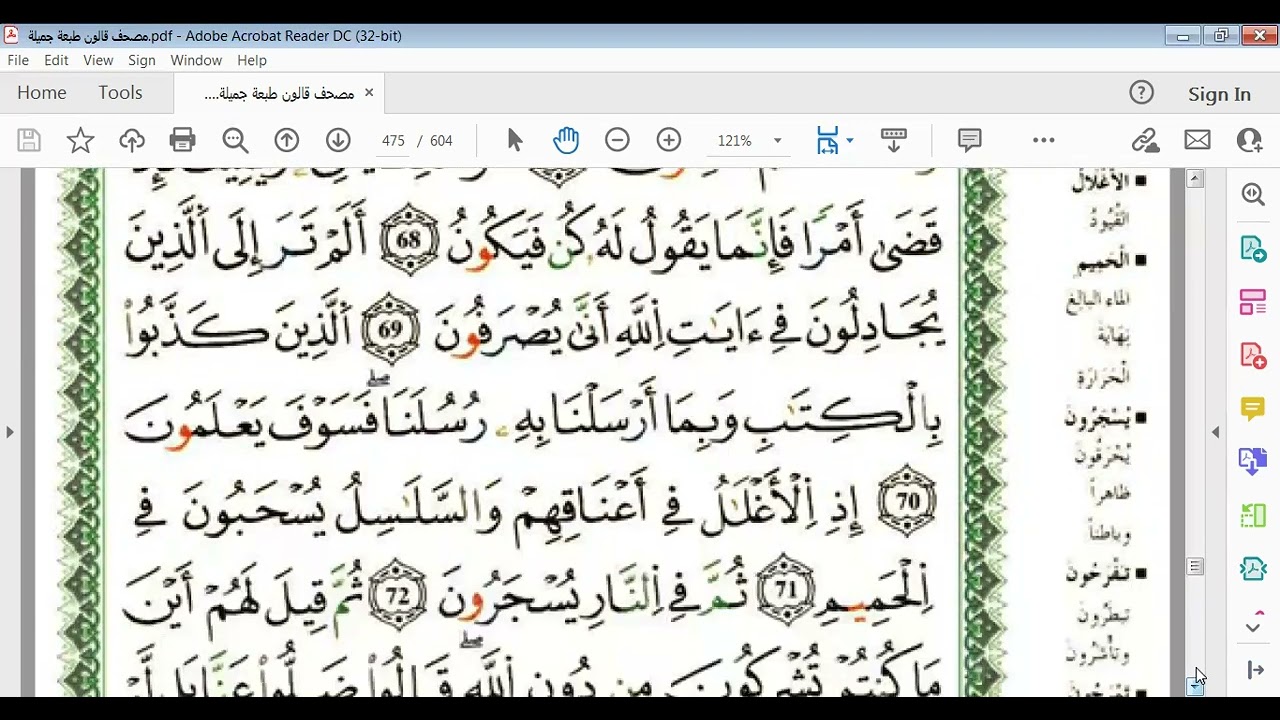Open the Edit menu
The width and height of the screenshot is (1280, 720).
(x=56, y=60)
